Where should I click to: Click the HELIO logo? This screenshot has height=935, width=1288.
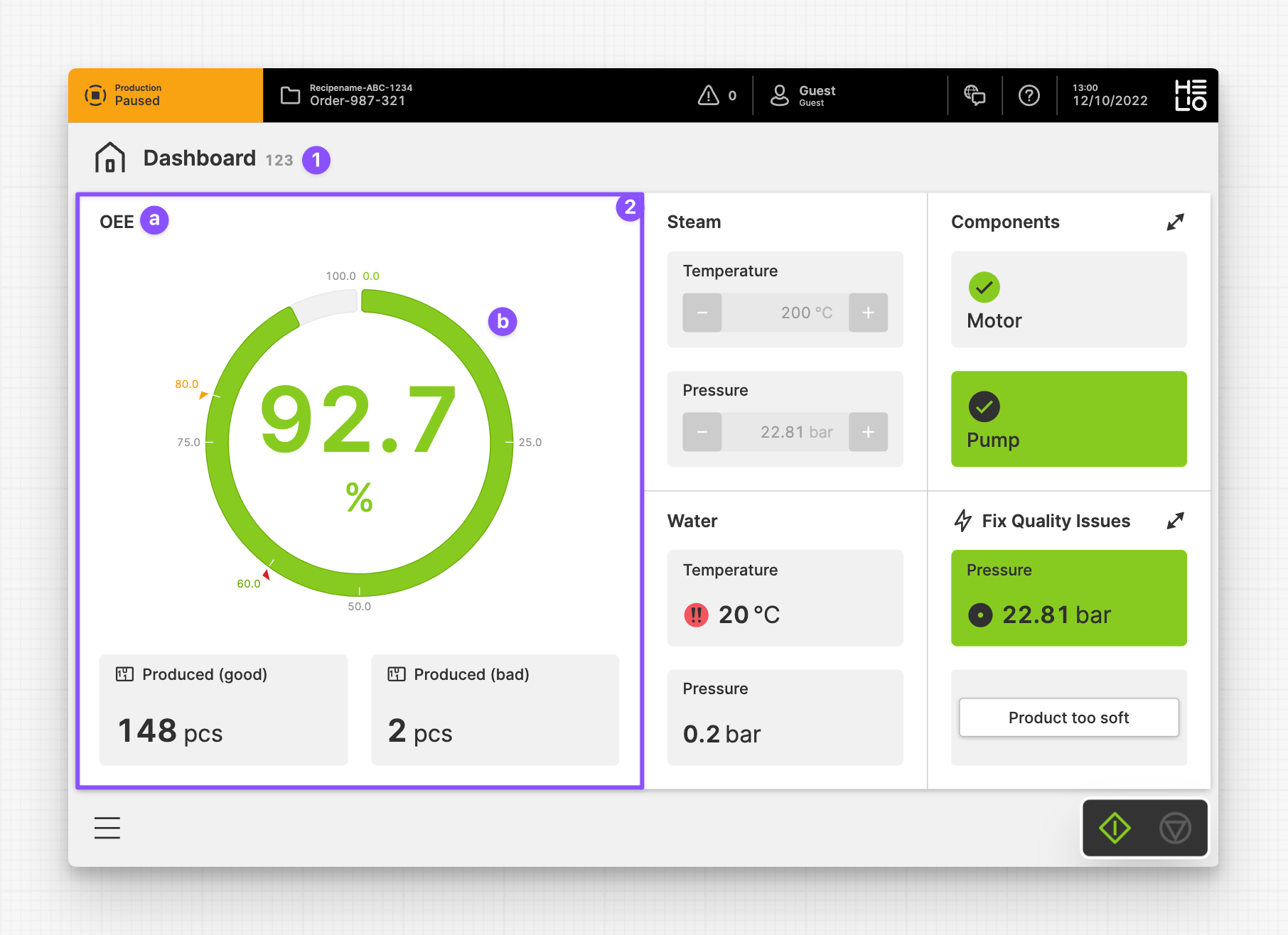click(x=1190, y=95)
